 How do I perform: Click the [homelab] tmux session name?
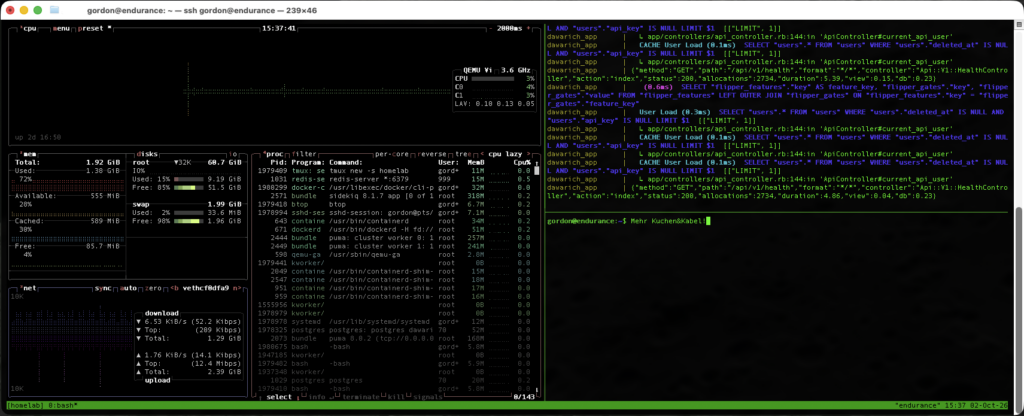point(26,406)
